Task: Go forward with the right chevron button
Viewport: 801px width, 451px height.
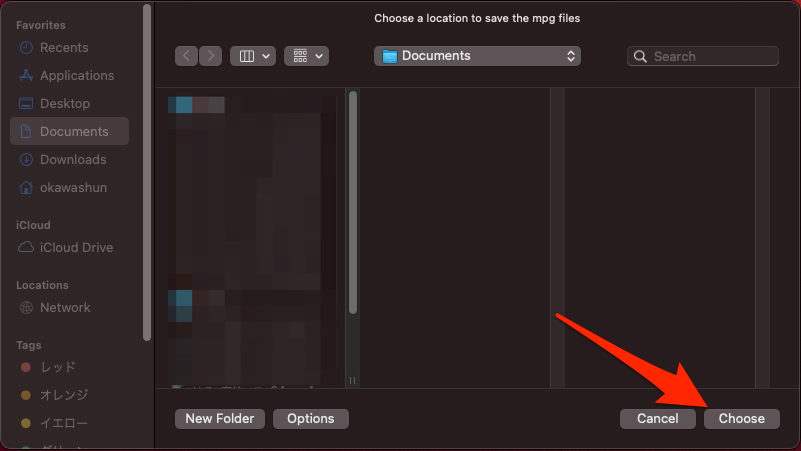Action: (x=210, y=56)
